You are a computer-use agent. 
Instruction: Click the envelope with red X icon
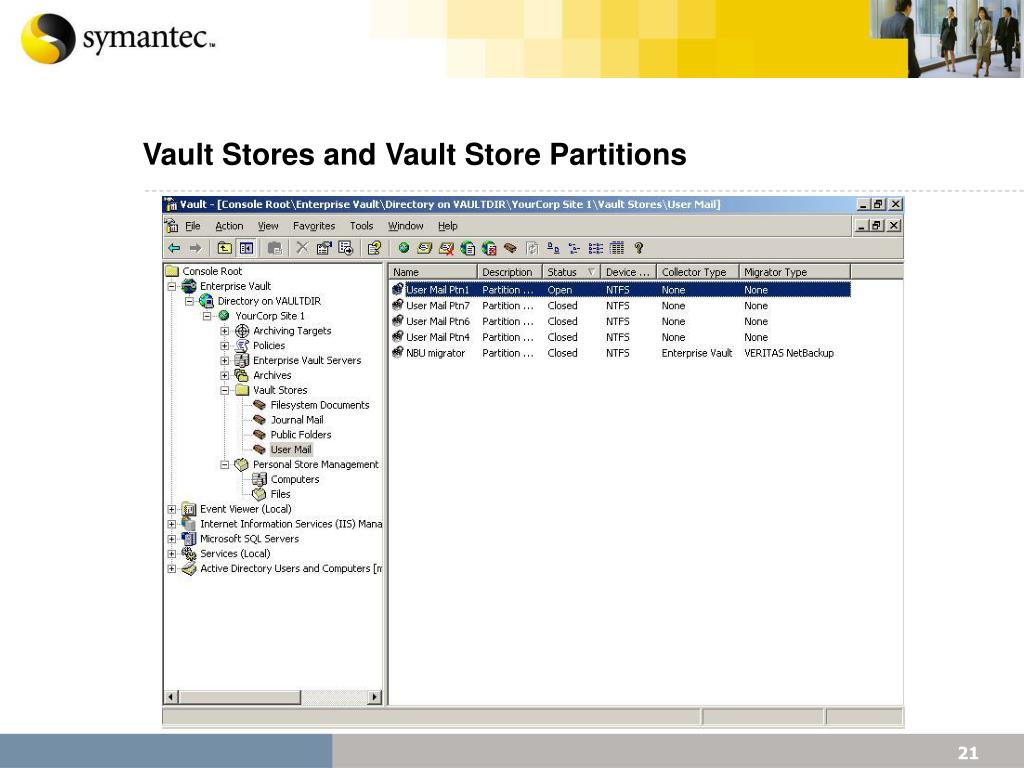tap(447, 248)
